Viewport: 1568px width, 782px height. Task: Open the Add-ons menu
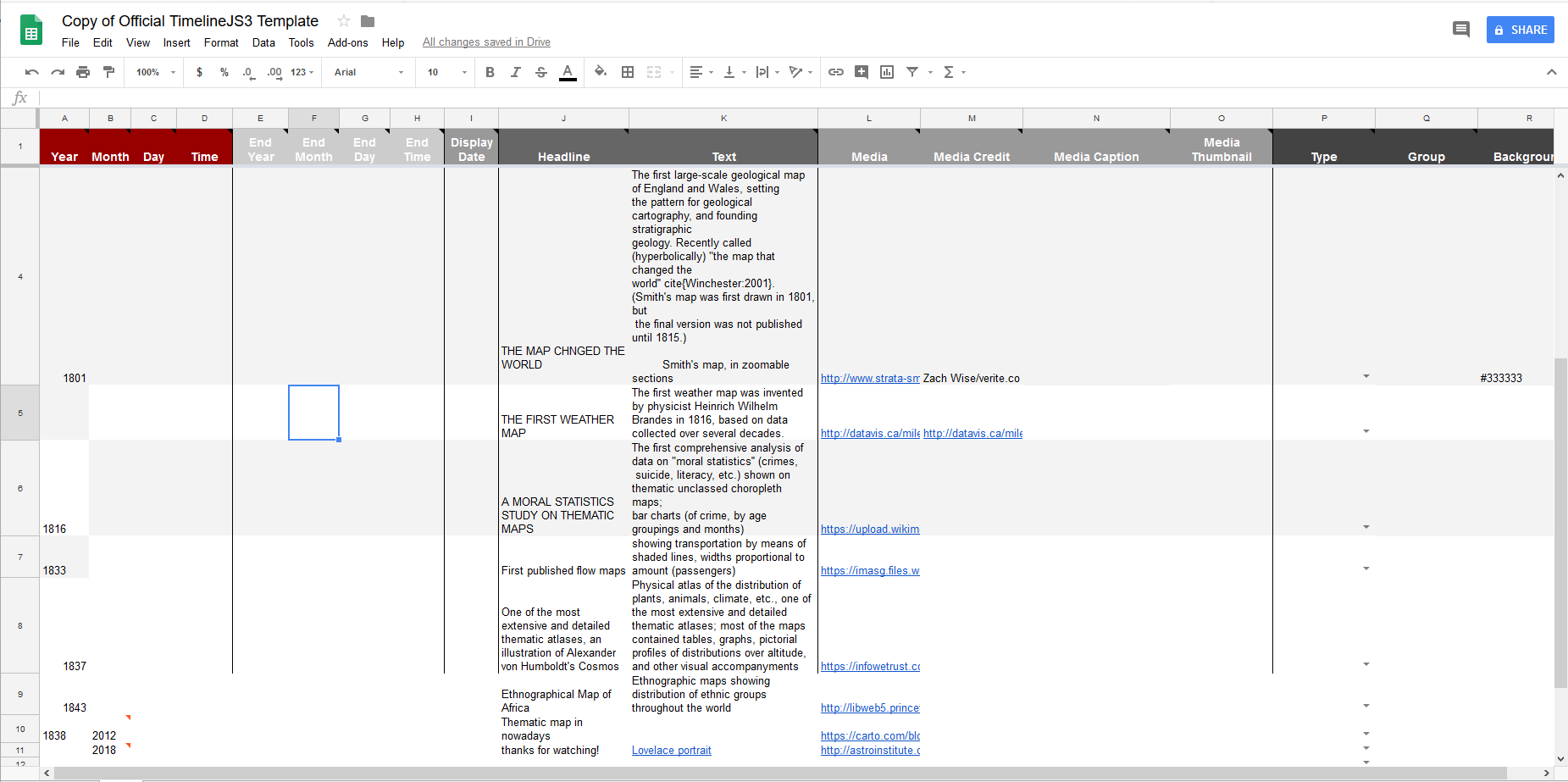pyautogui.click(x=347, y=42)
